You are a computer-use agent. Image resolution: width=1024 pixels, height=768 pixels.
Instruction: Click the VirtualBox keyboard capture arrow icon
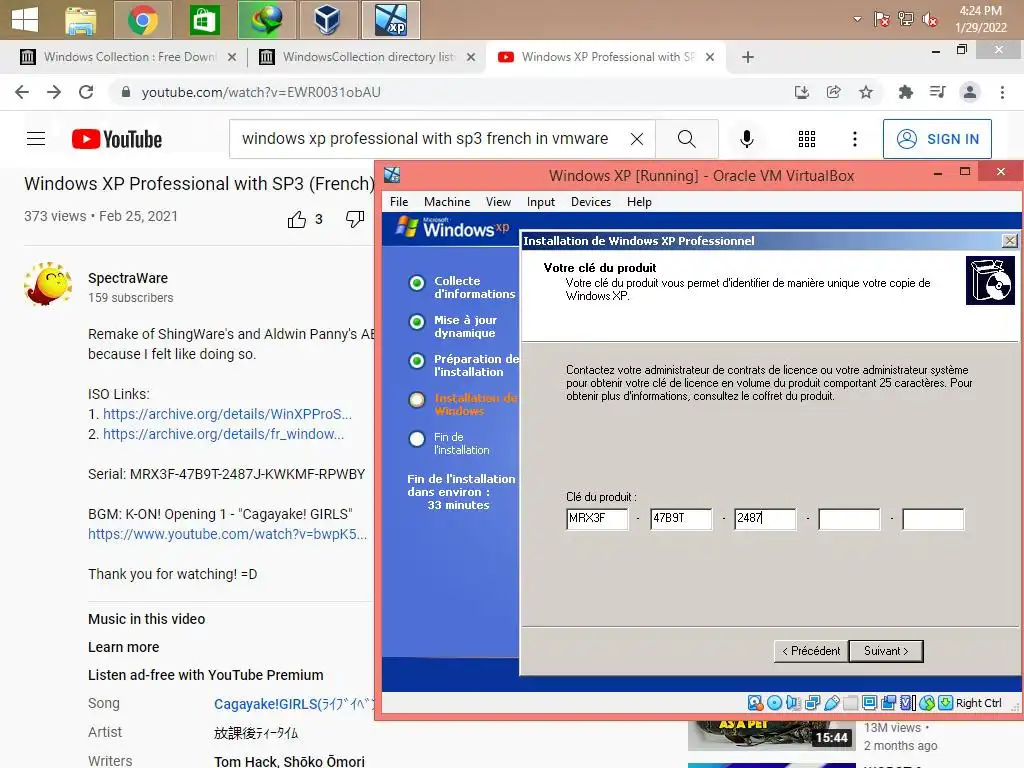pos(945,703)
